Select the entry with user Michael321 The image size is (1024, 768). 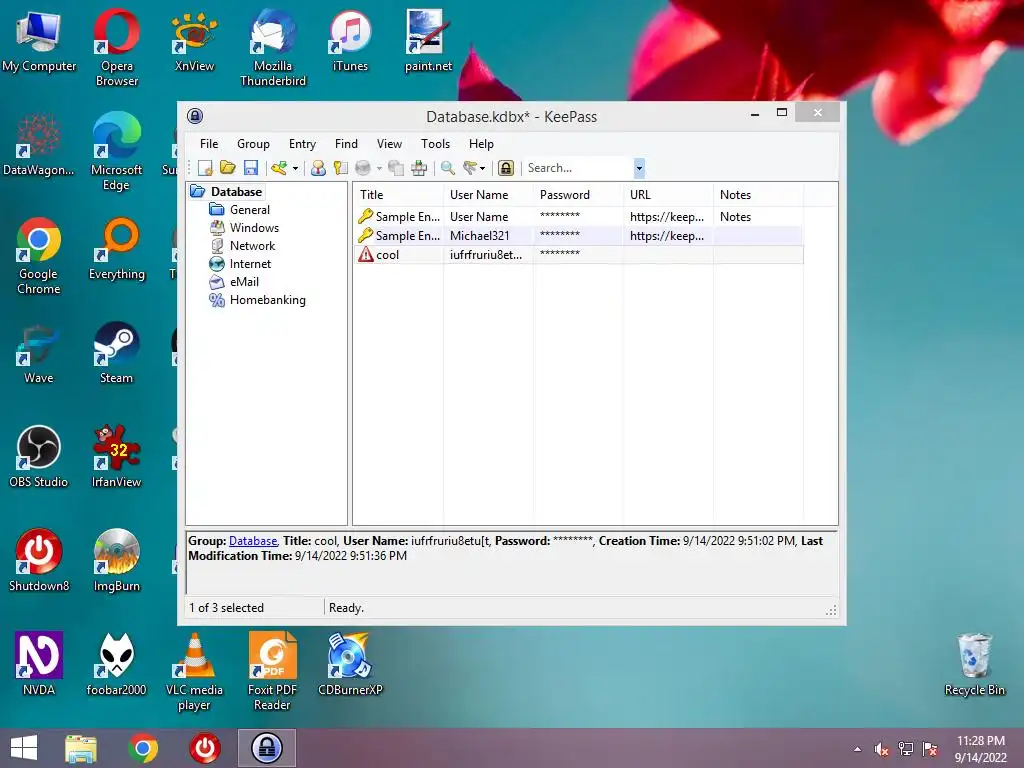point(579,236)
